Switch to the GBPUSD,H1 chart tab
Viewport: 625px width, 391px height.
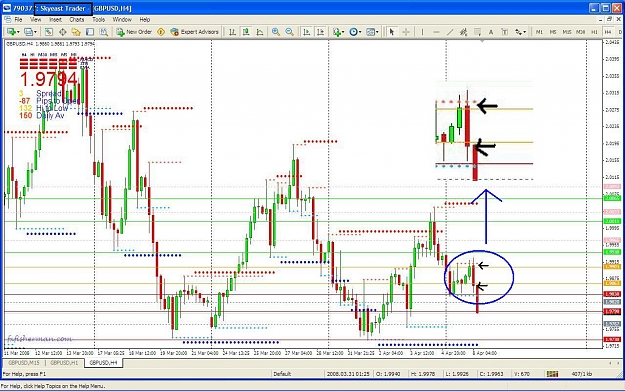64,363
